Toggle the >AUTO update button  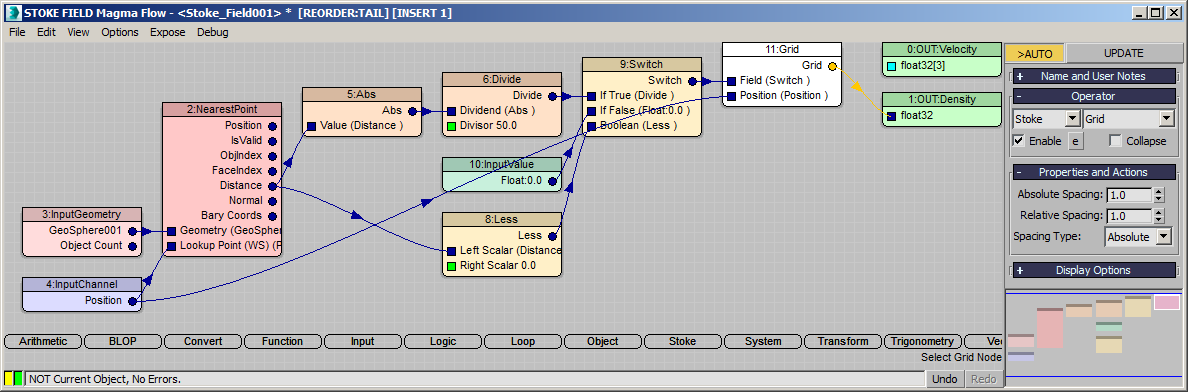tap(1034, 53)
